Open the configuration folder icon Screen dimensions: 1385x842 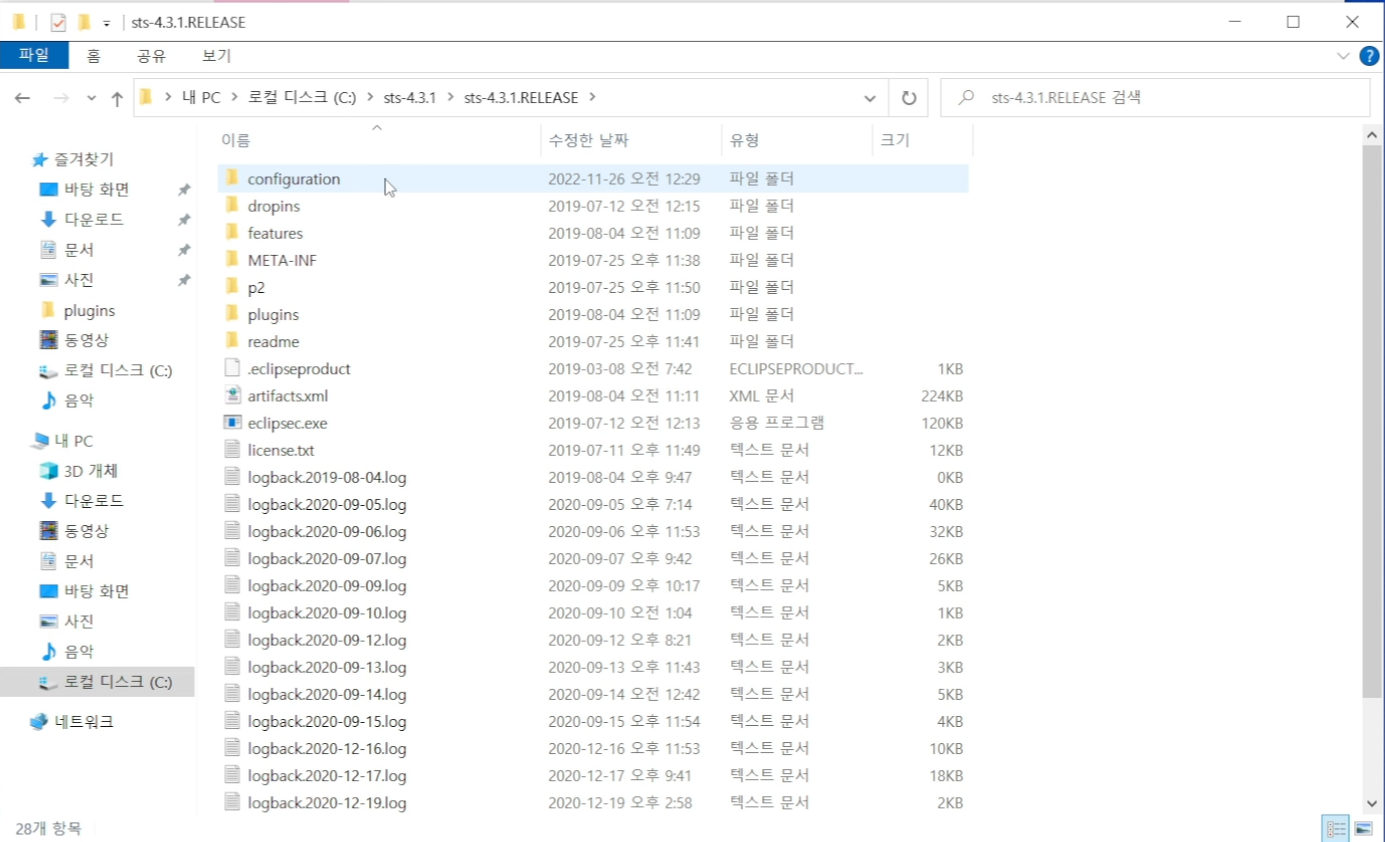coord(232,178)
